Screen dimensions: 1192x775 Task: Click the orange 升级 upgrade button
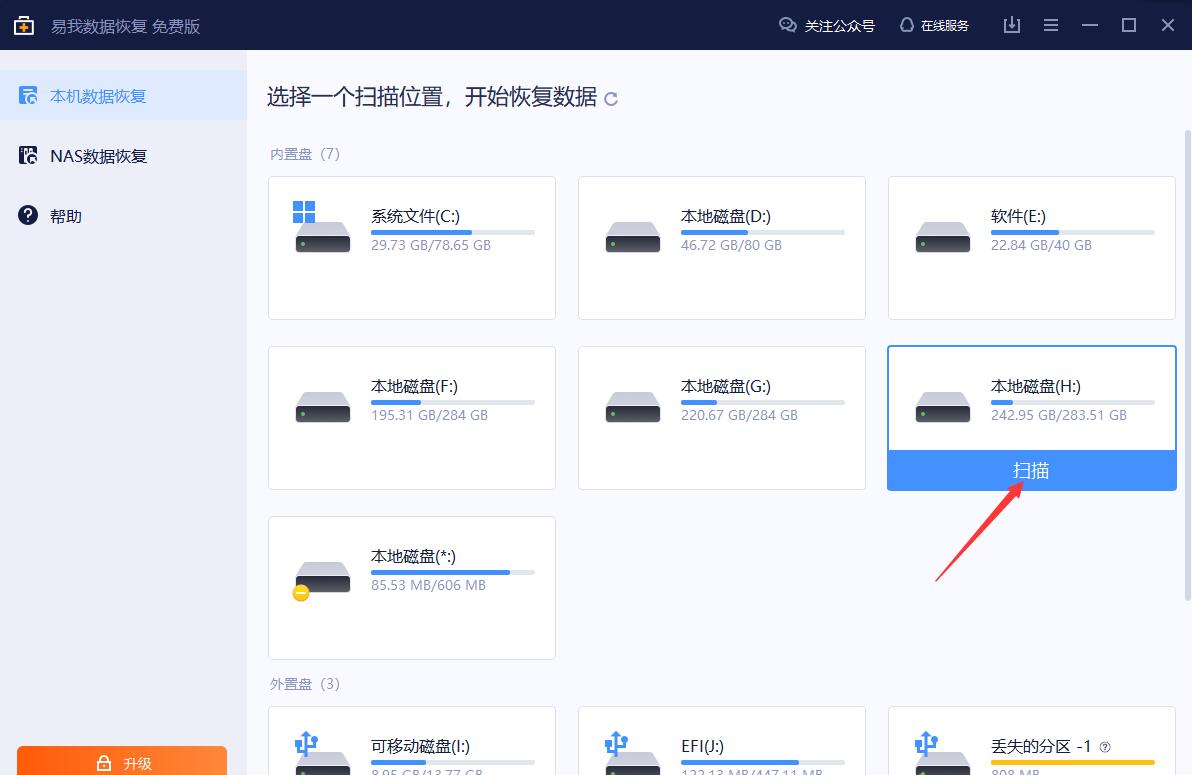(x=122, y=762)
